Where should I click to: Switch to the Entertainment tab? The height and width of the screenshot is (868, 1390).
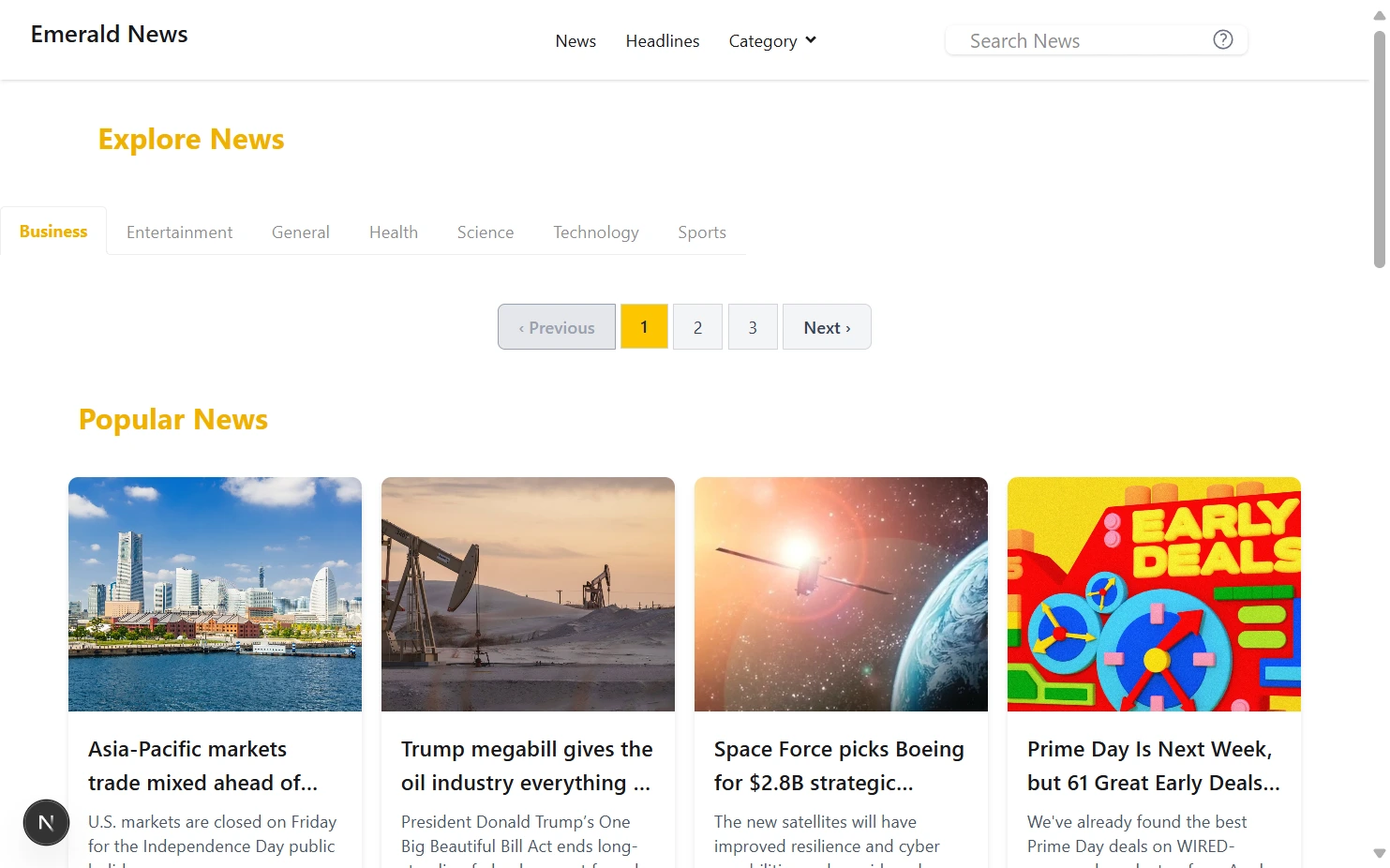(179, 232)
